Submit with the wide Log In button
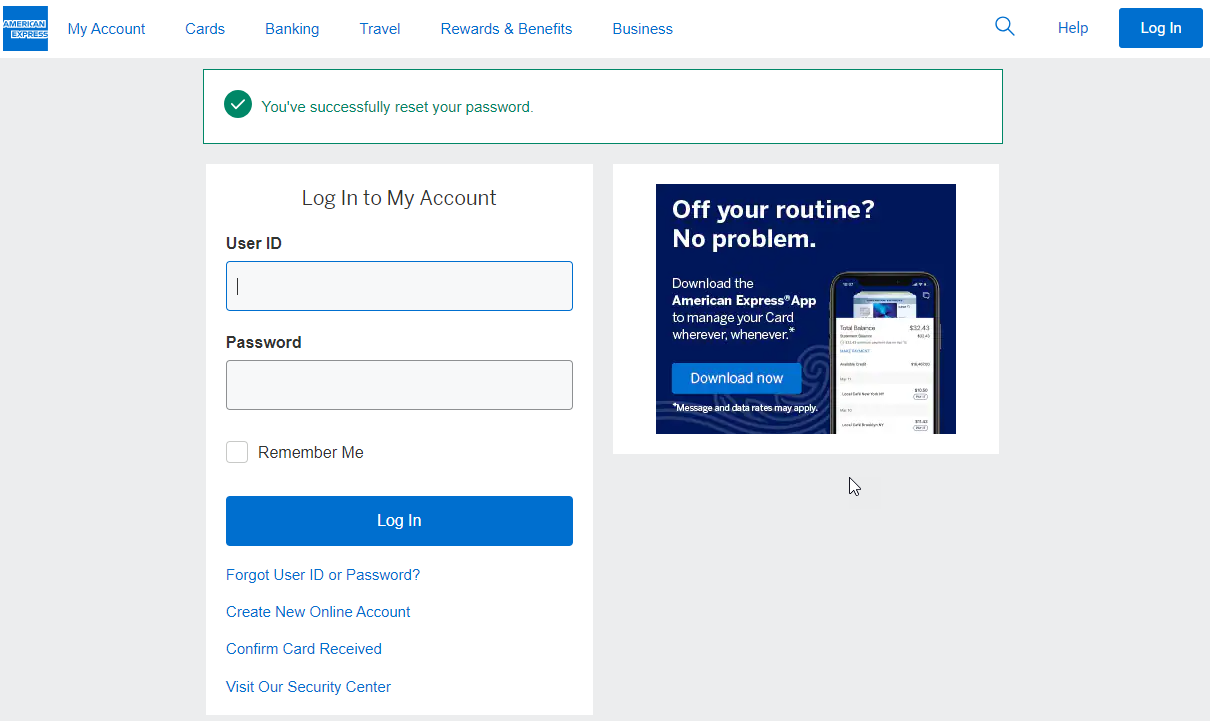 [x=399, y=521]
